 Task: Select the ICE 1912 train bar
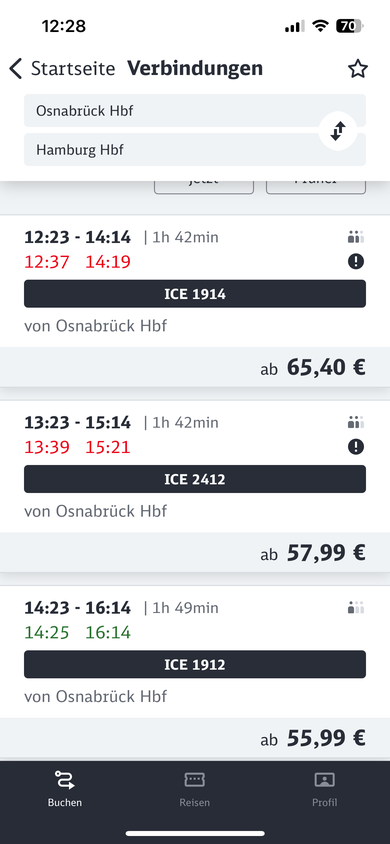[195, 664]
